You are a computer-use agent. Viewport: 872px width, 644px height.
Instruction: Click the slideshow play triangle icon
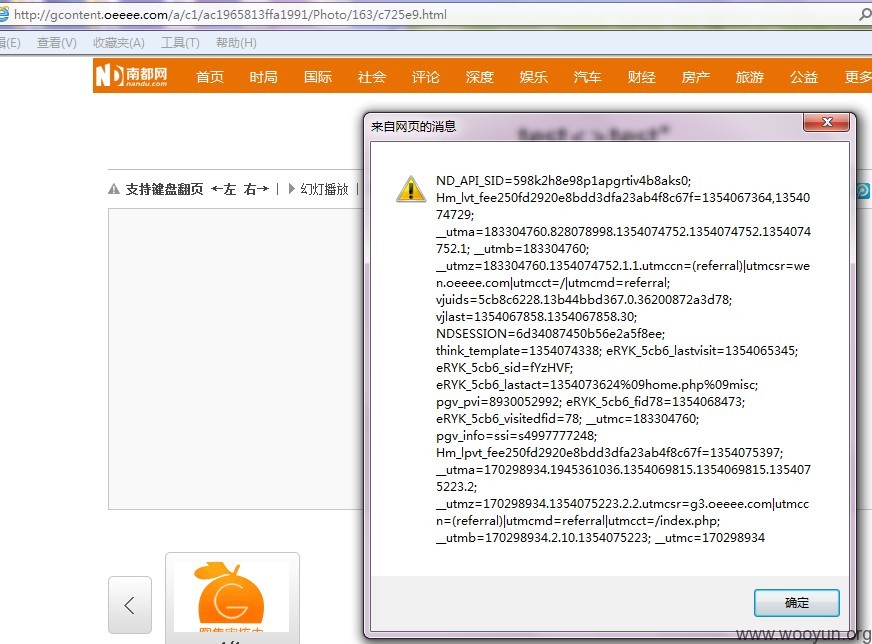291,189
